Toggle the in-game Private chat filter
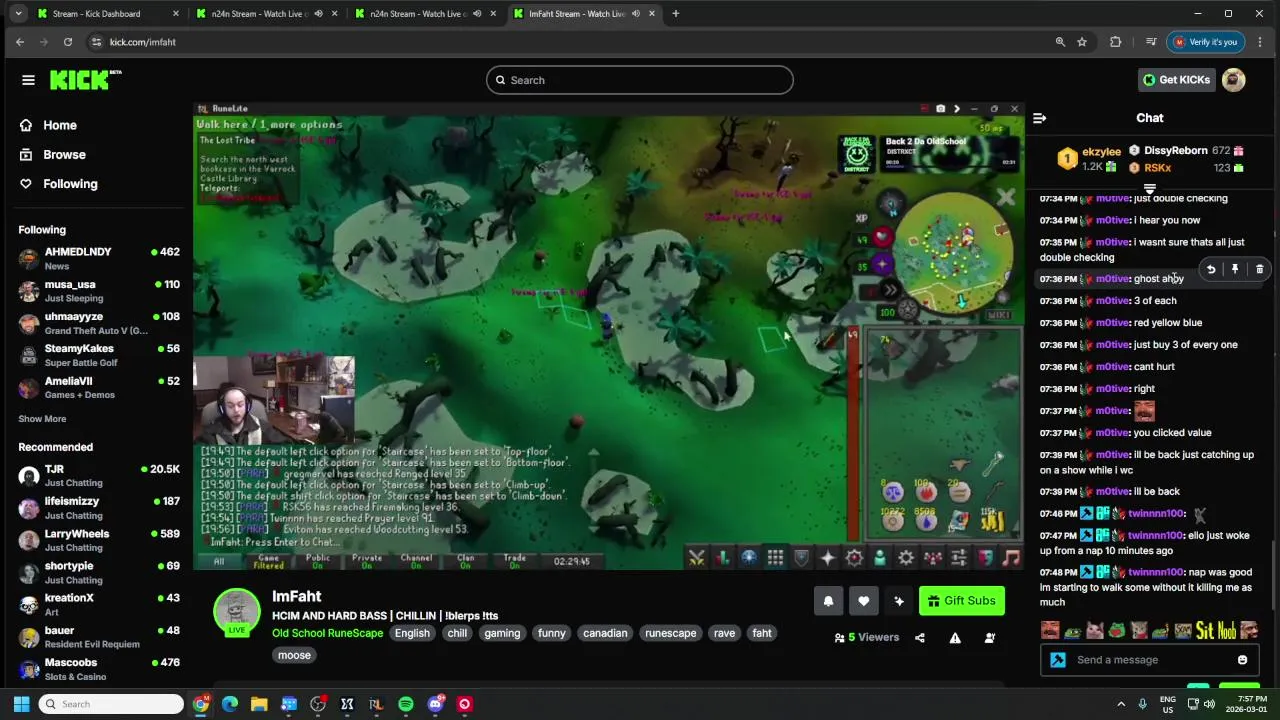This screenshot has width=1280, height=720. coord(367,561)
